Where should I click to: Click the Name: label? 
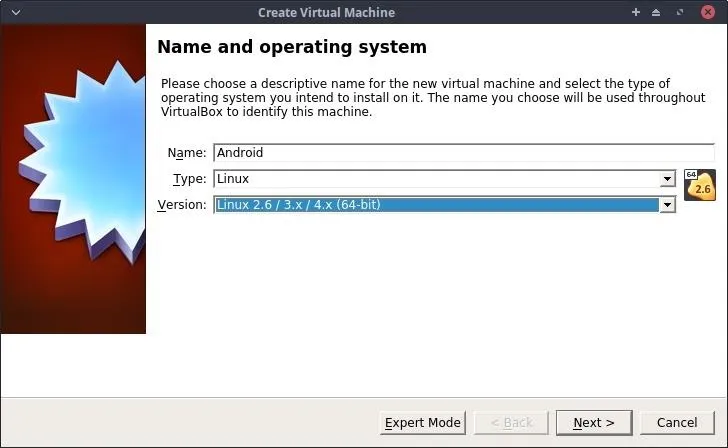(x=187, y=153)
